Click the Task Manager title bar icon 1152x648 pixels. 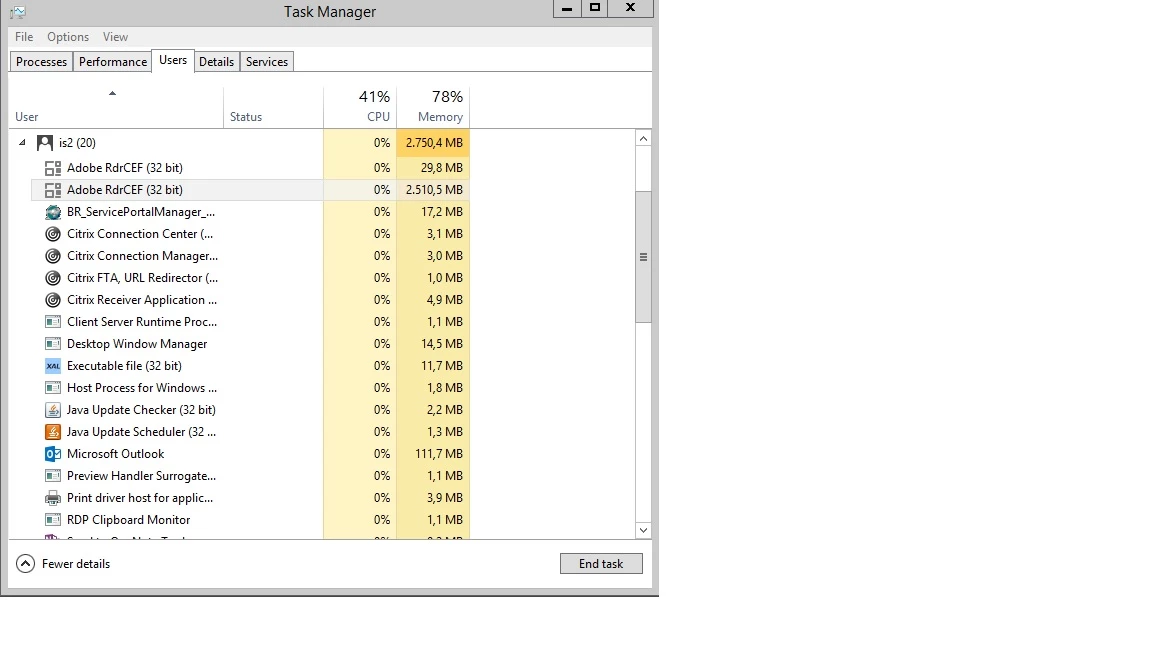point(18,11)
